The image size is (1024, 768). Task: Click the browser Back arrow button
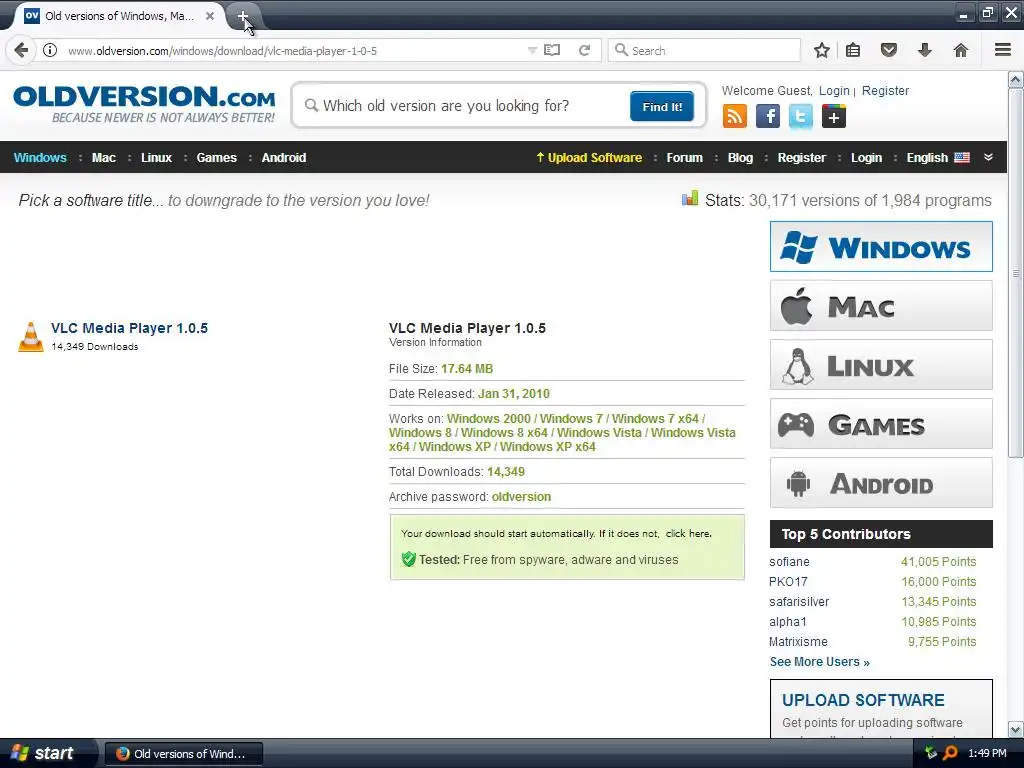tap(21, 50)
